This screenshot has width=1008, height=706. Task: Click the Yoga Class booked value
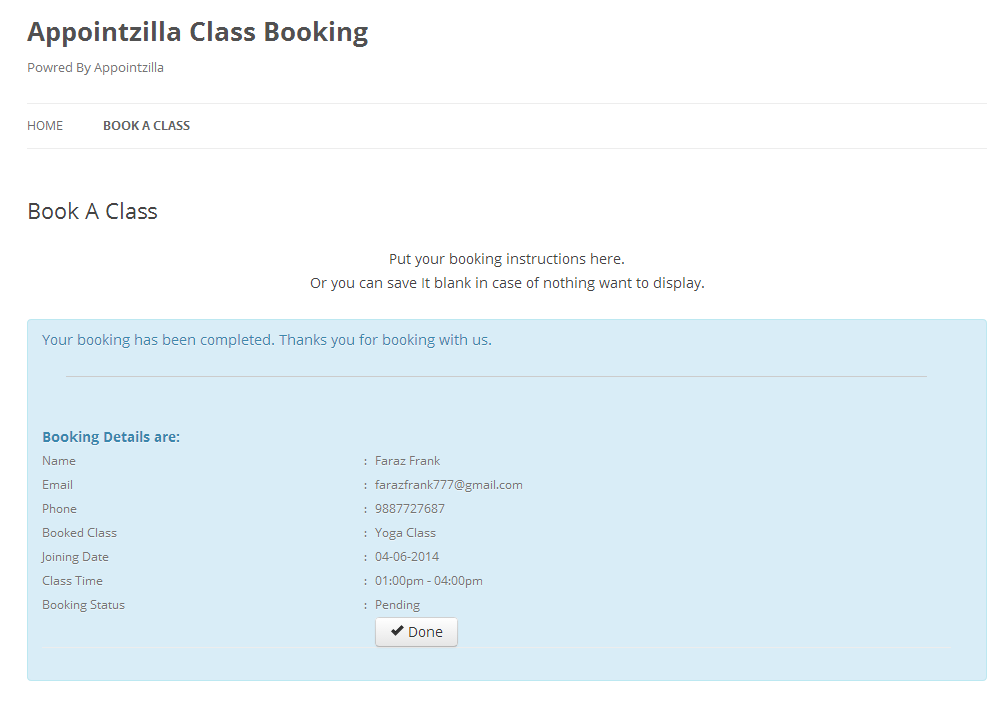click(406, 533)
